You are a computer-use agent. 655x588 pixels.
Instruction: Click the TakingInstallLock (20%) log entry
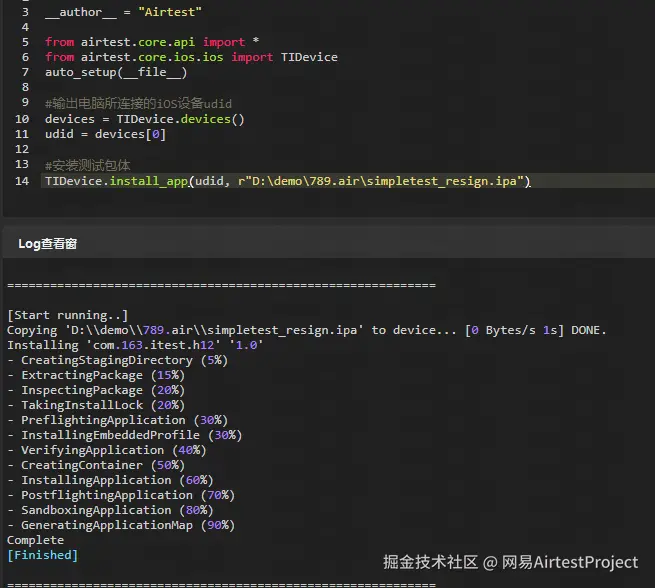click(x=96, y=405)
